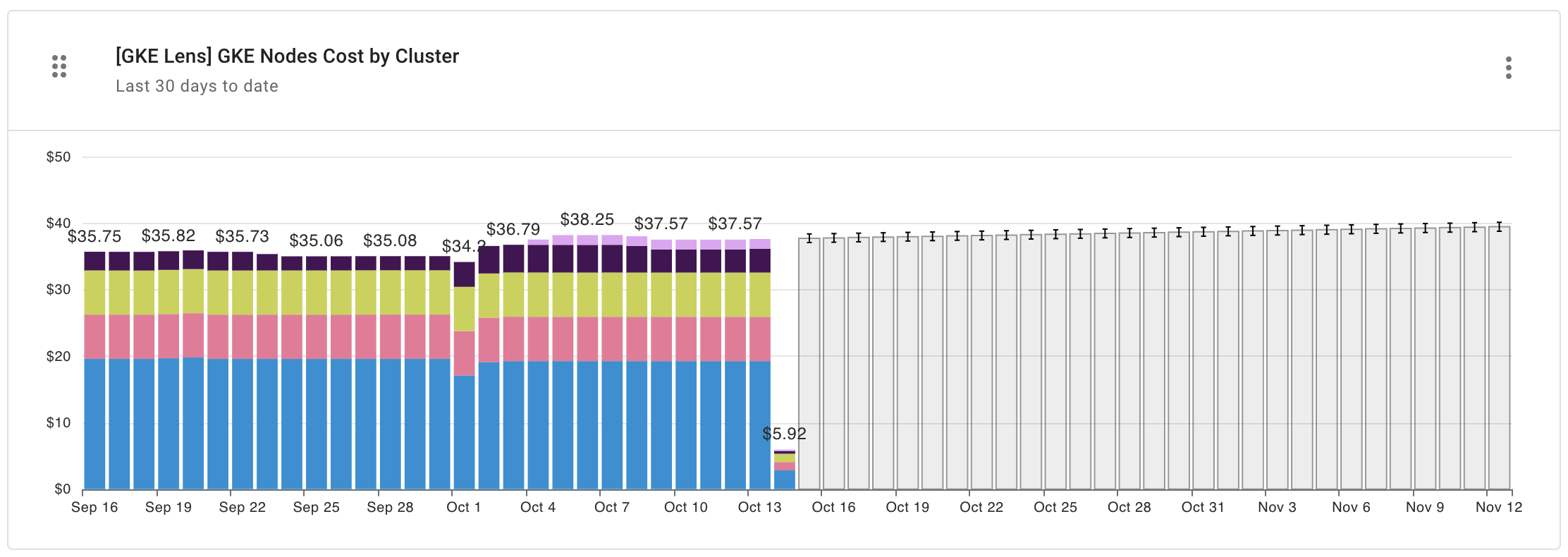Click the $37.57 label above Oct 10
Screen dimensions: 1568x557
coord(661,224)
